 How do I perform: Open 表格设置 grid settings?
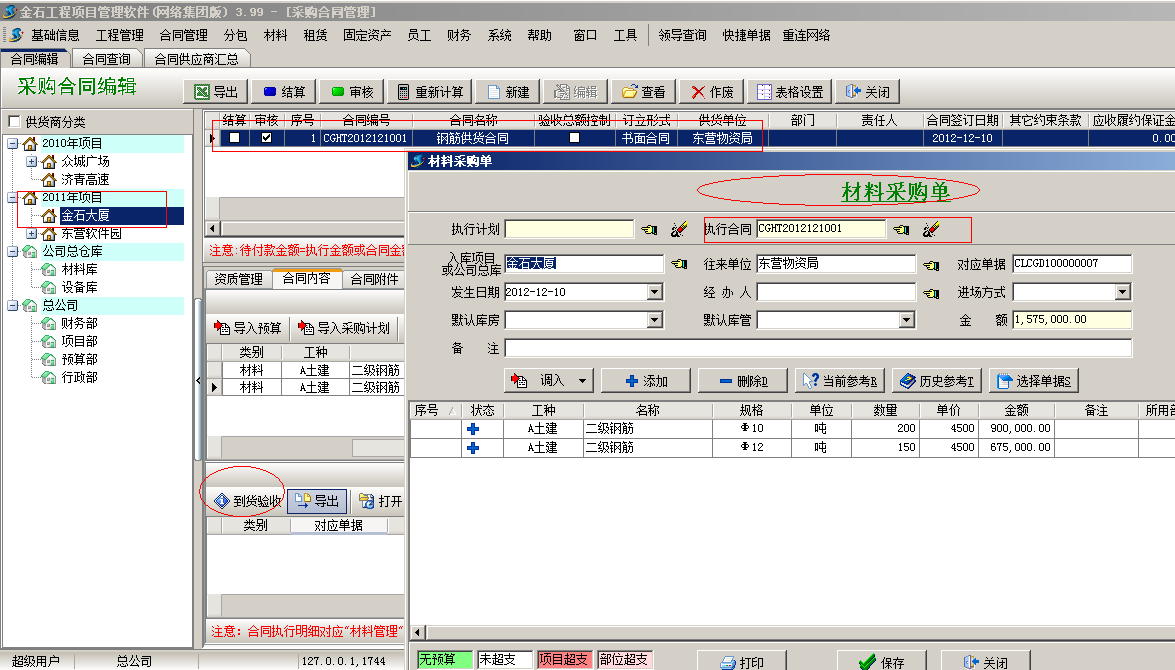[790, 92]
